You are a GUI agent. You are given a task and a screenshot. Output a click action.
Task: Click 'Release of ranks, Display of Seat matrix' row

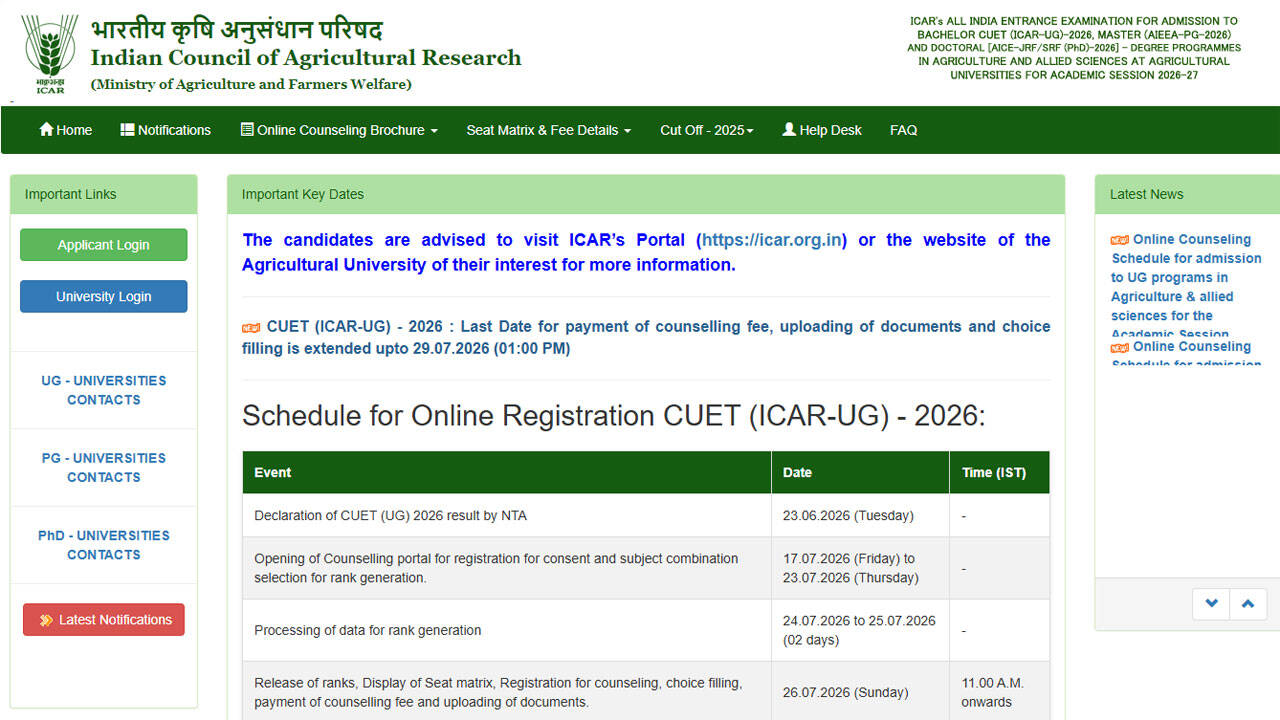coord(498,692)
